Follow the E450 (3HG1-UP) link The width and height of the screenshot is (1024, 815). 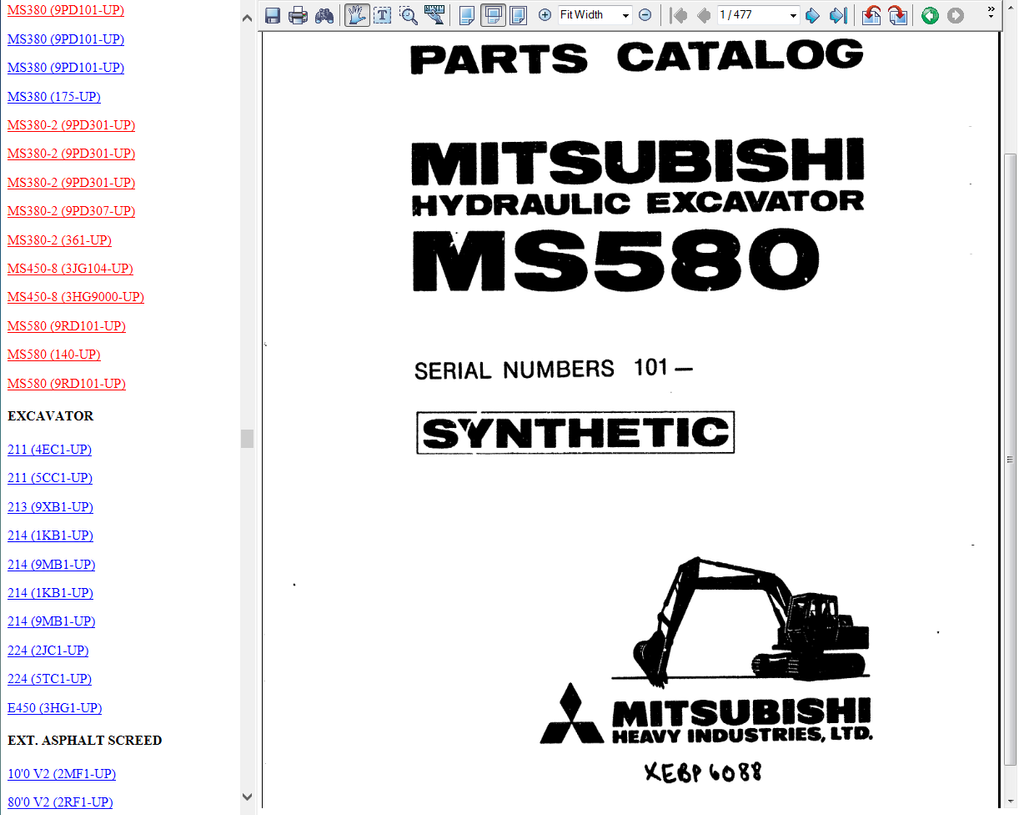pyautogui.click(x=55, y=708)
